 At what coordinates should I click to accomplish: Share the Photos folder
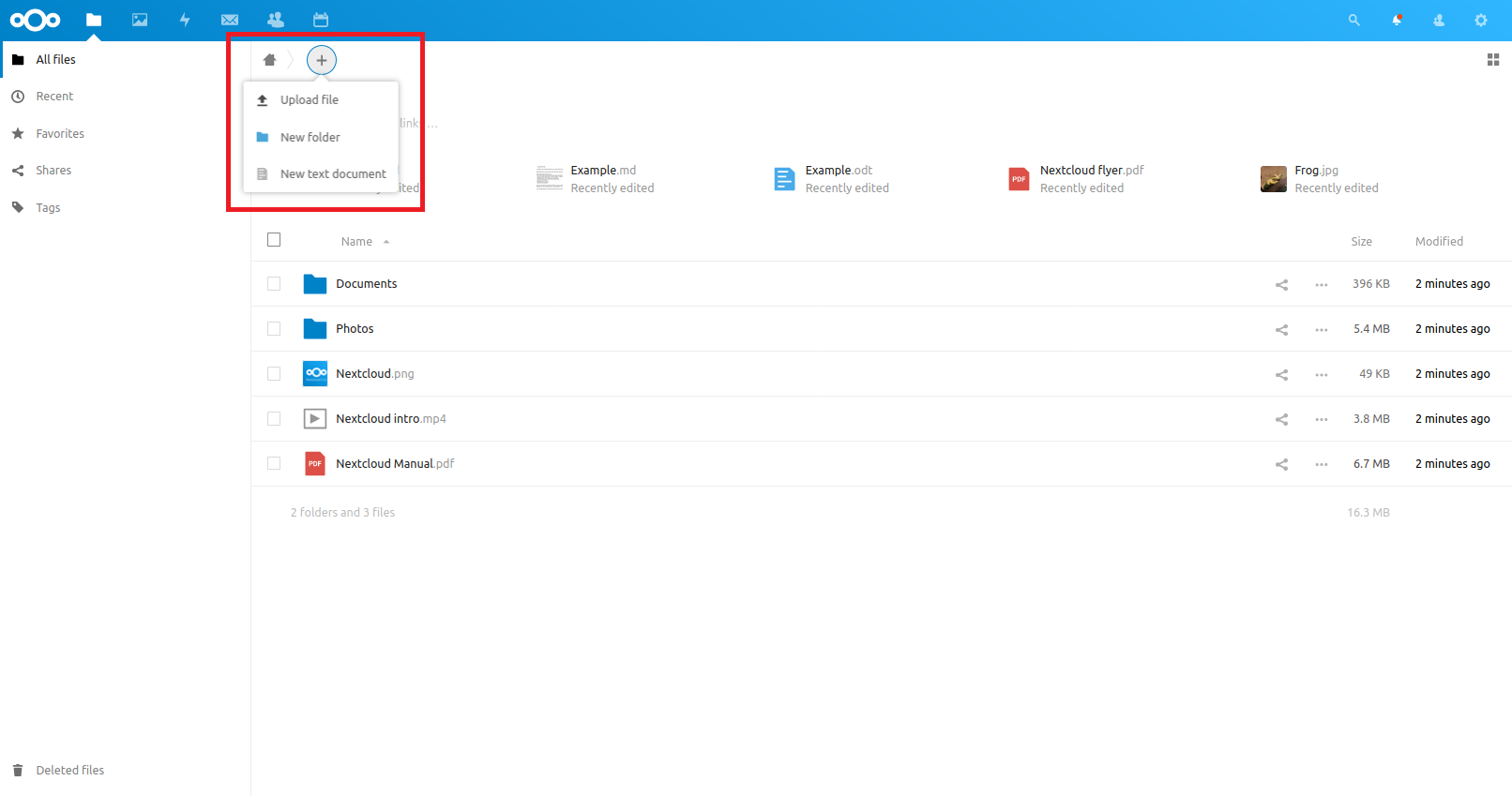[x=1281, y=329]
